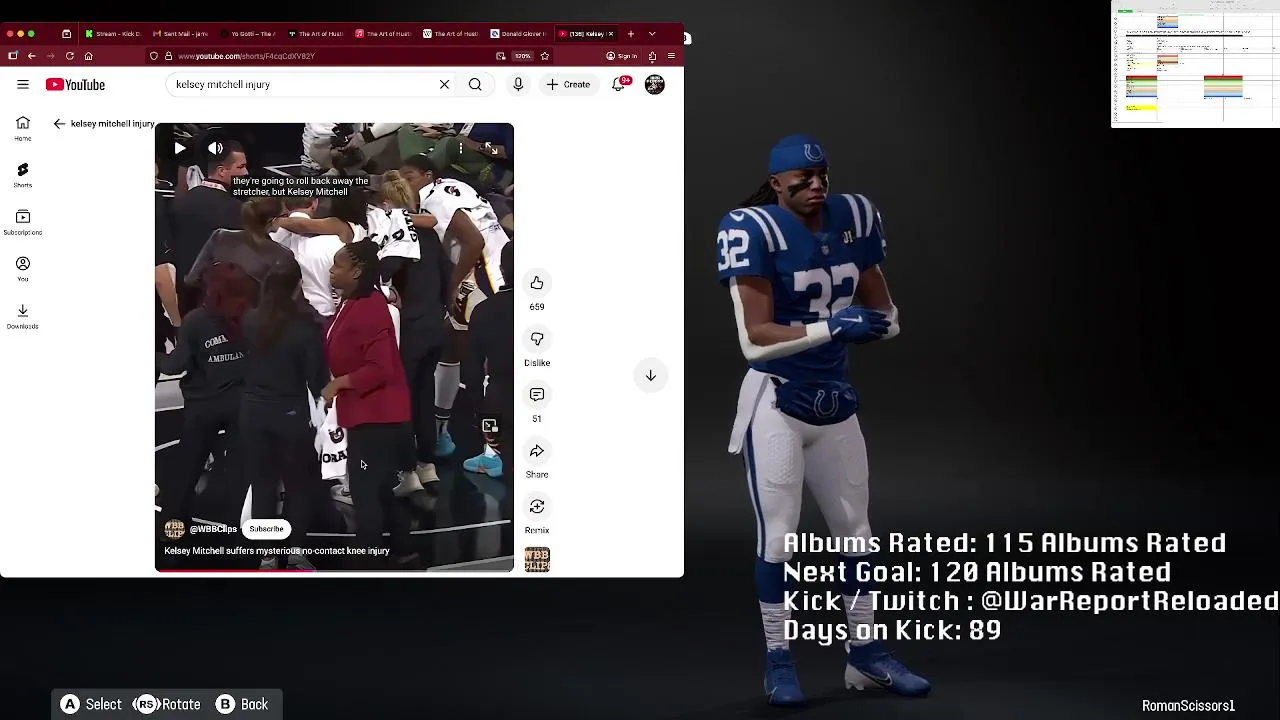Image resolution: width=1280 pixels, height=720 pixels.
Task: Enter fullscreen on the Shorts player
Action: point(491,148)
